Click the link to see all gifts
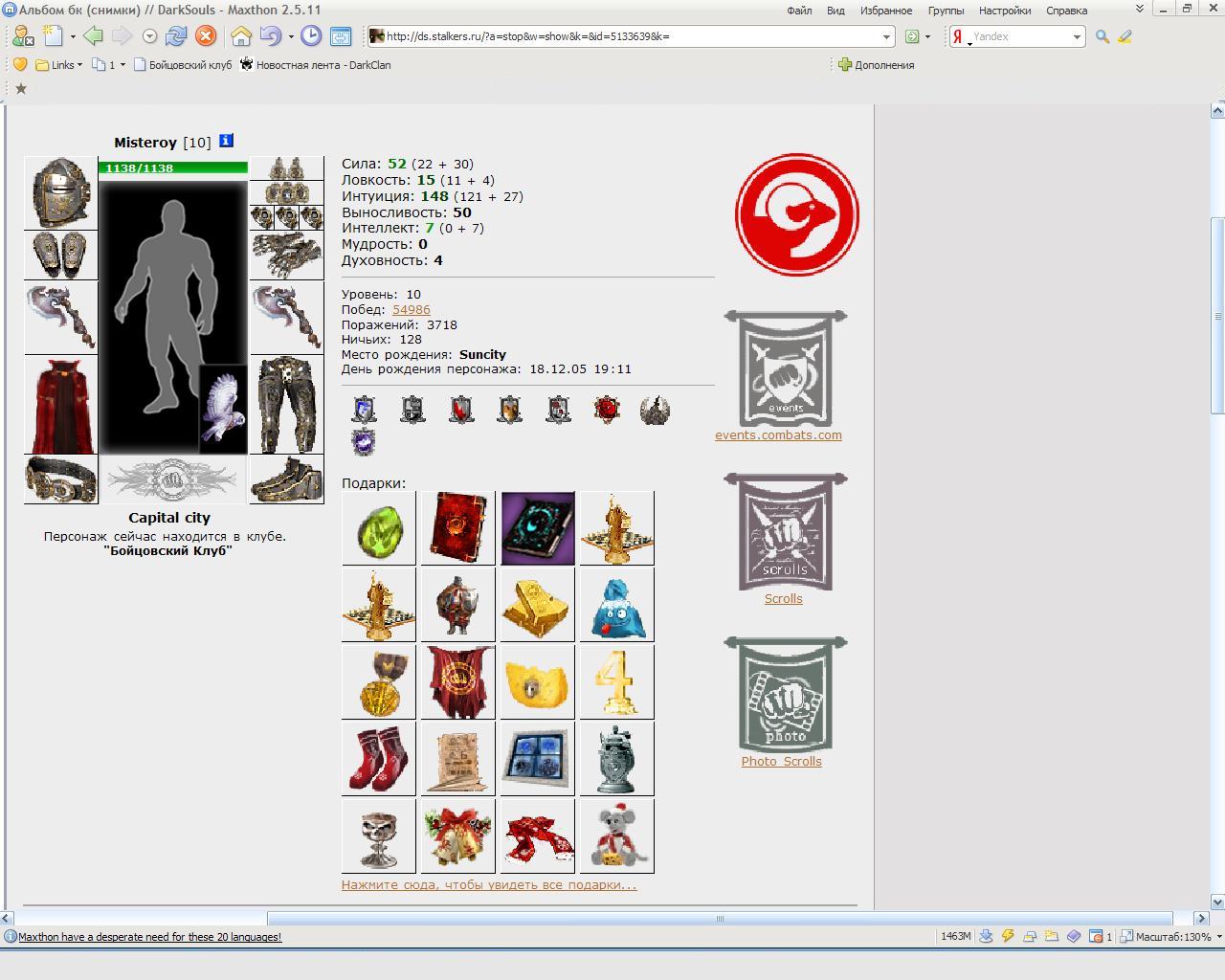Screen dimensions: 1225x980 click(489, 884)
